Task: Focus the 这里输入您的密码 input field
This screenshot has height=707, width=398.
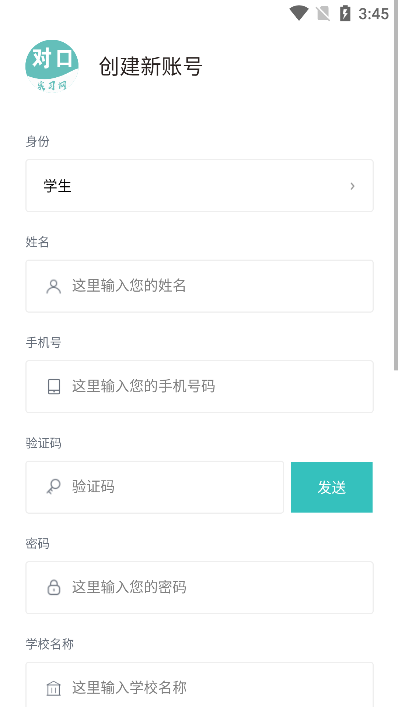Action: 199,587
